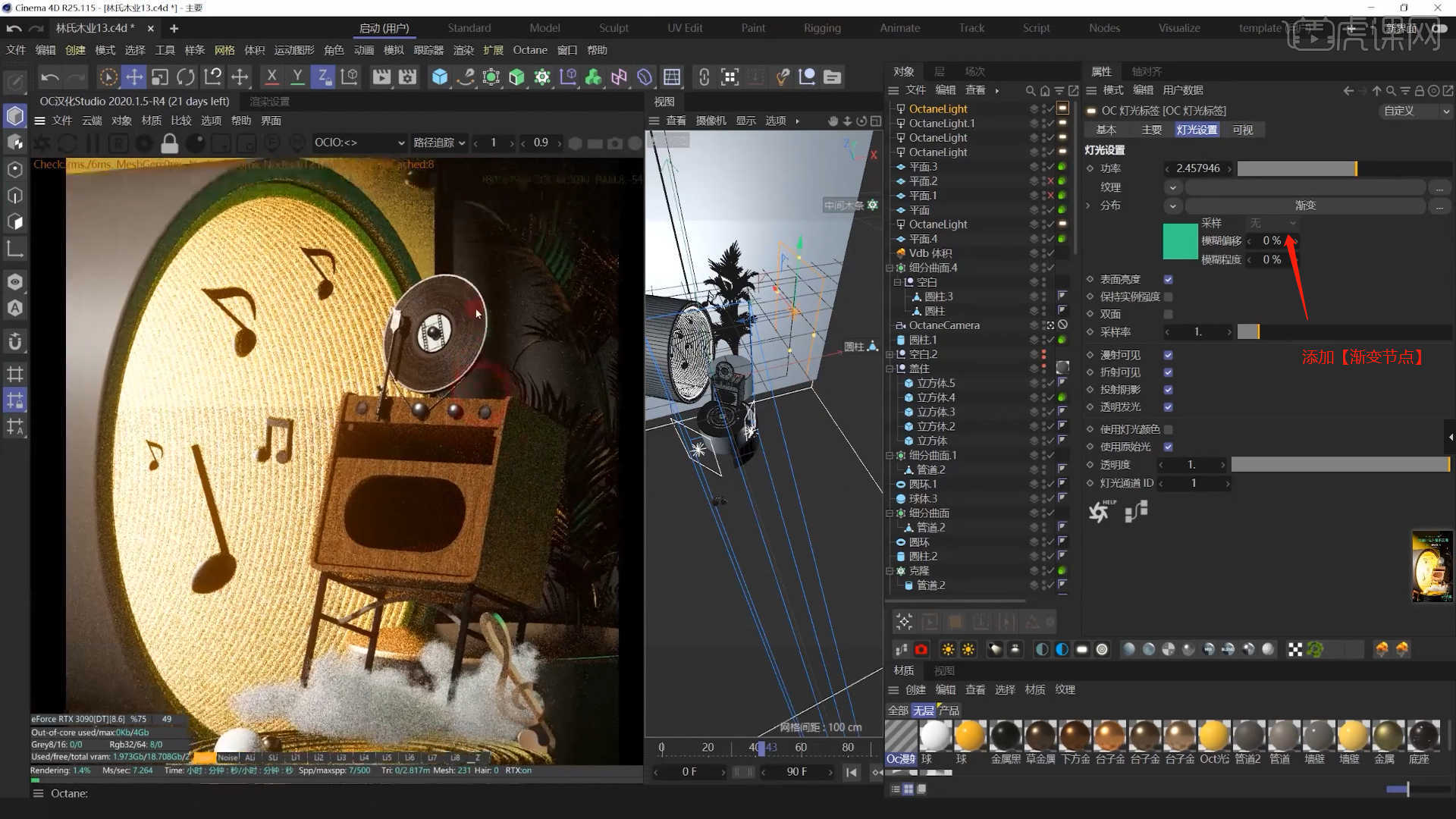Image resolution: width=1456 pixels, height=819 pixels.
Task: Toggle the 投射阴影 checkbox
Action: (x=1169, y=390)
